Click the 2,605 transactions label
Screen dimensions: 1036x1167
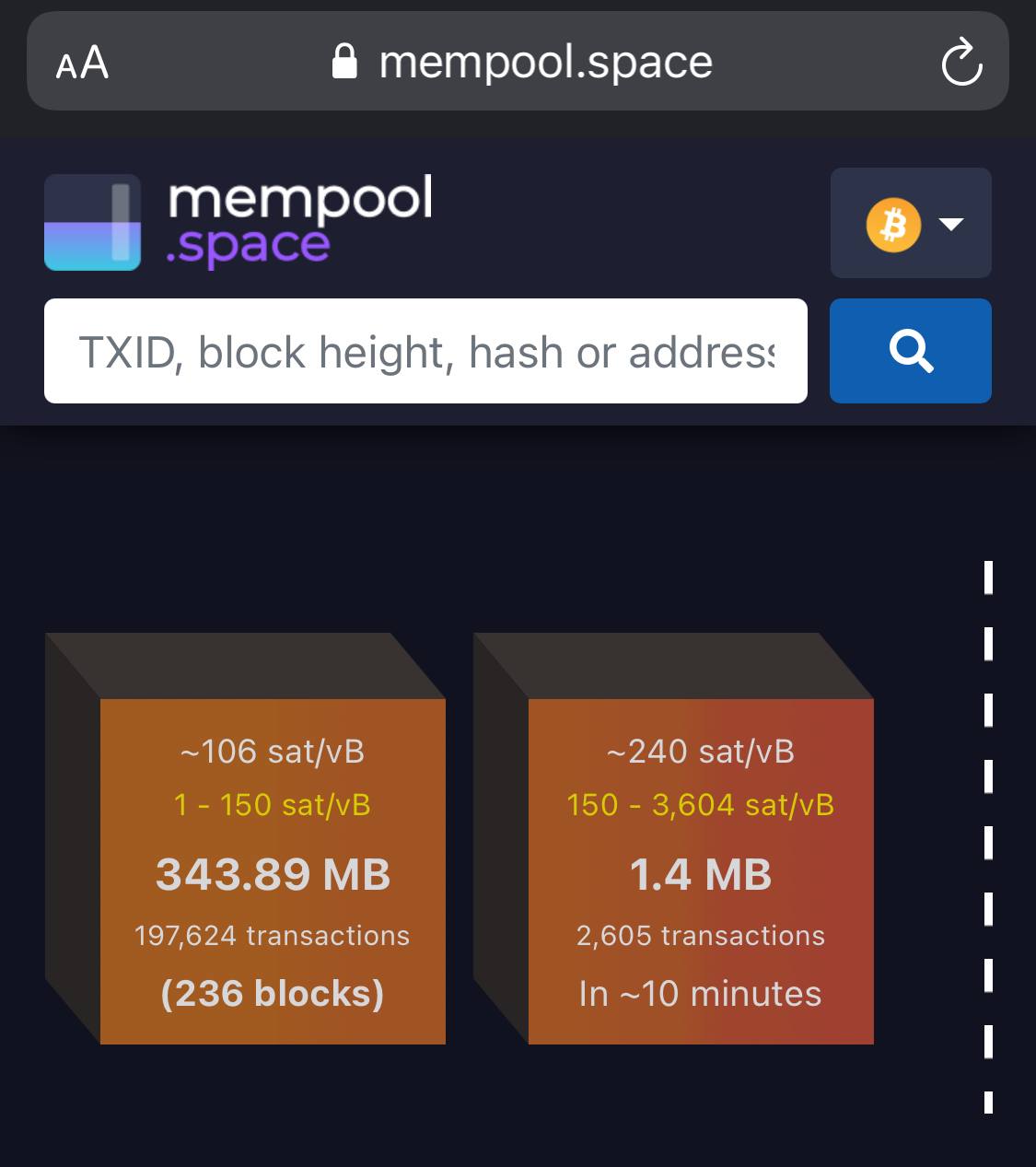click(701, 936)
